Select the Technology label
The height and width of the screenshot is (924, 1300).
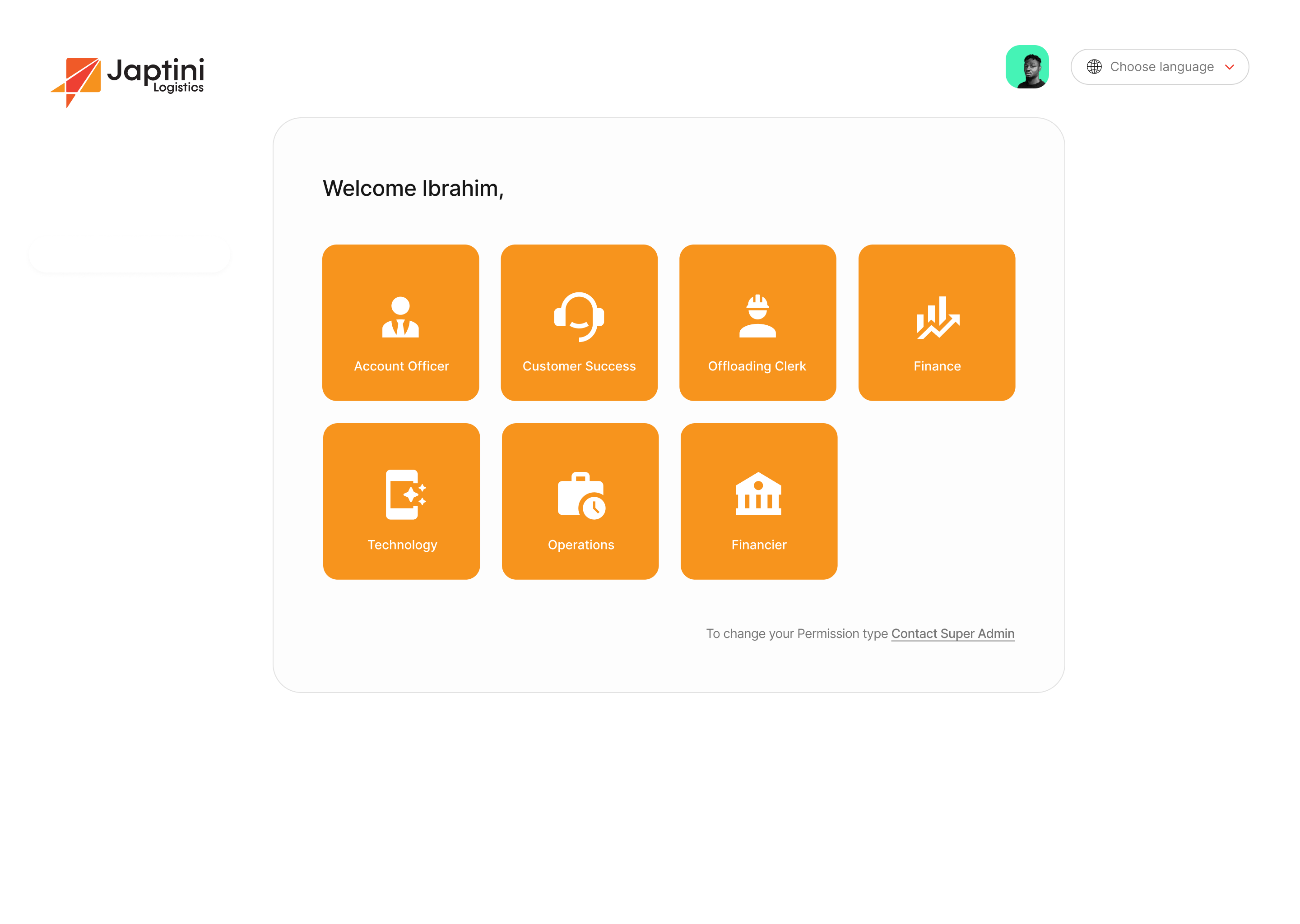coord(402,545)
